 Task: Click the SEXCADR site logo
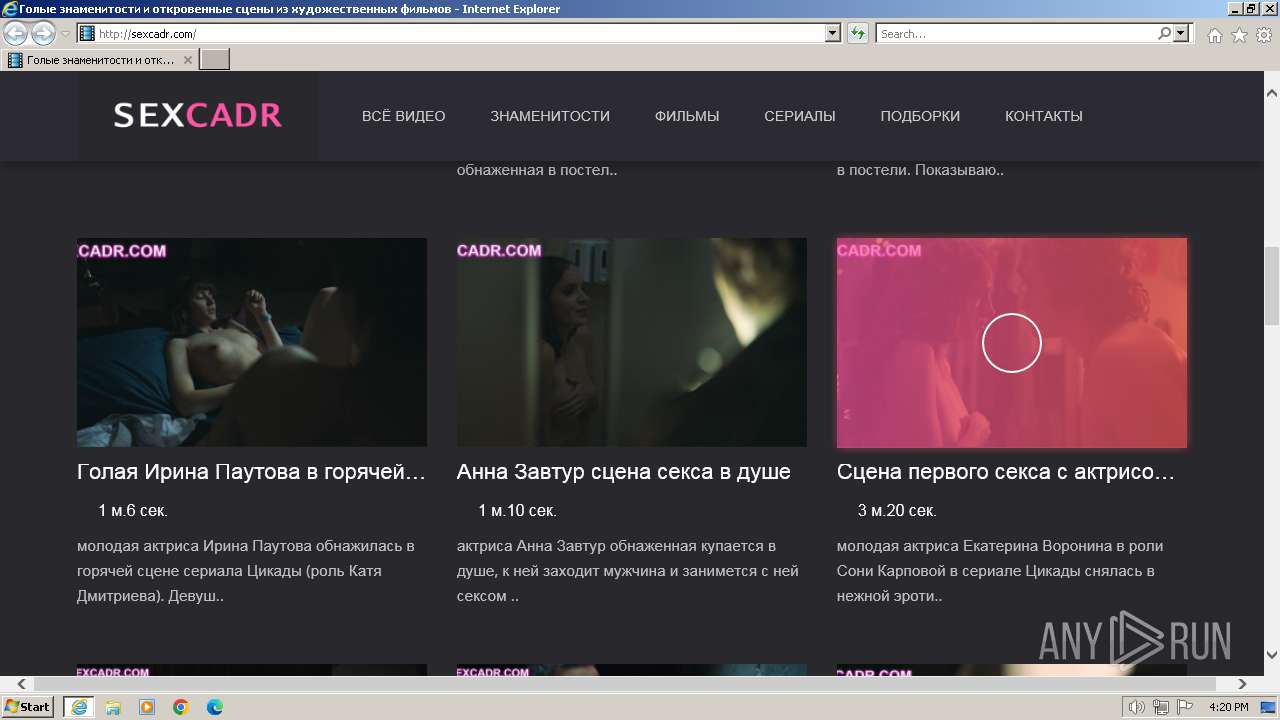(x=198, y=116)
